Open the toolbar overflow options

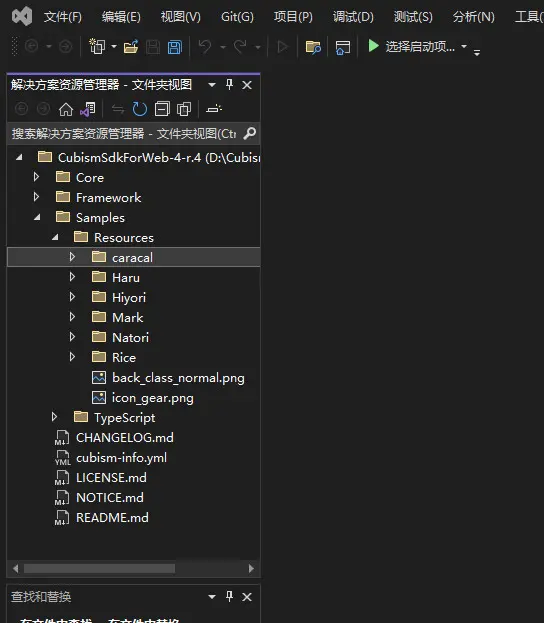[x=477, y=52]
